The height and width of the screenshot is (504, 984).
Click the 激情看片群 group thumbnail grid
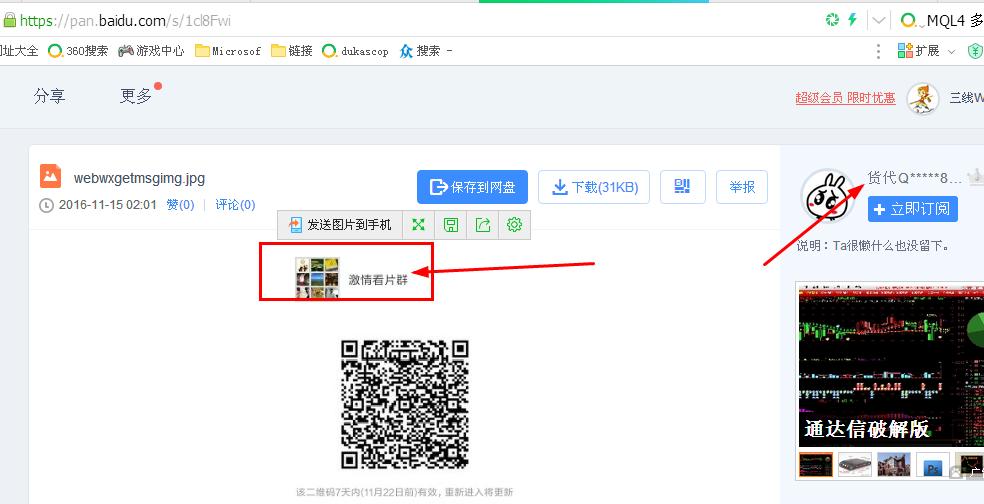[x=317, y=277]
